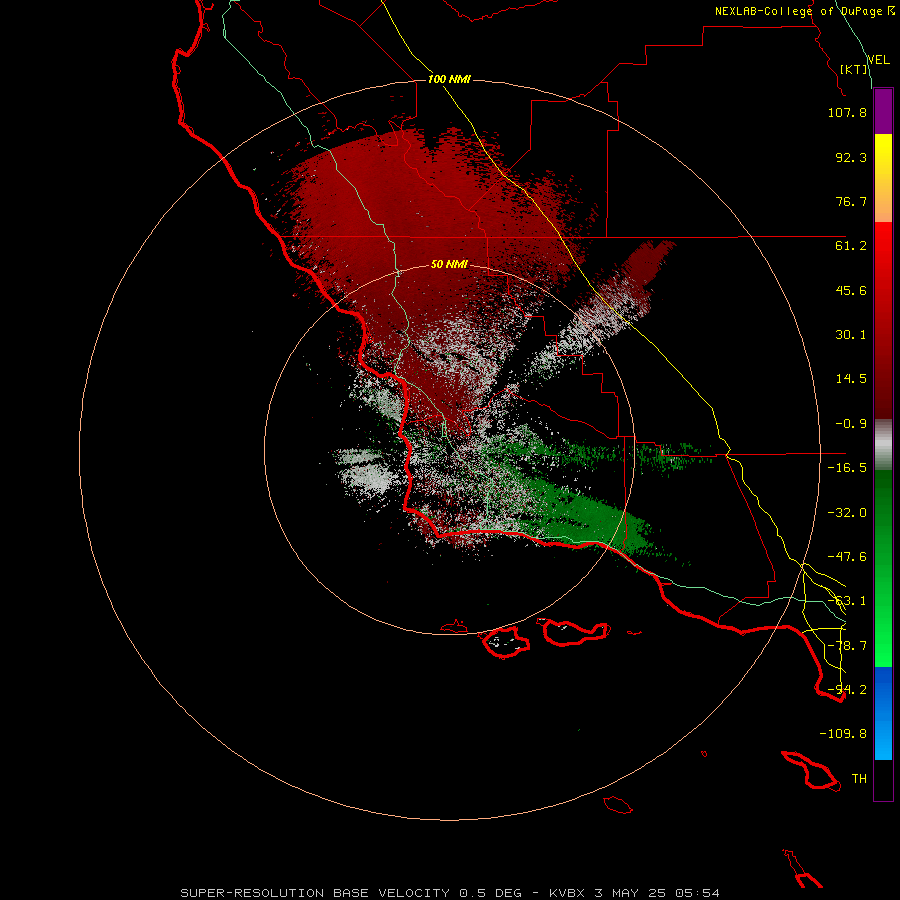Image resolution: width=900 pixels, height=900 pixels.
Task: Pick the purple segment of the color bar
Action: click(x=883, y=112)
